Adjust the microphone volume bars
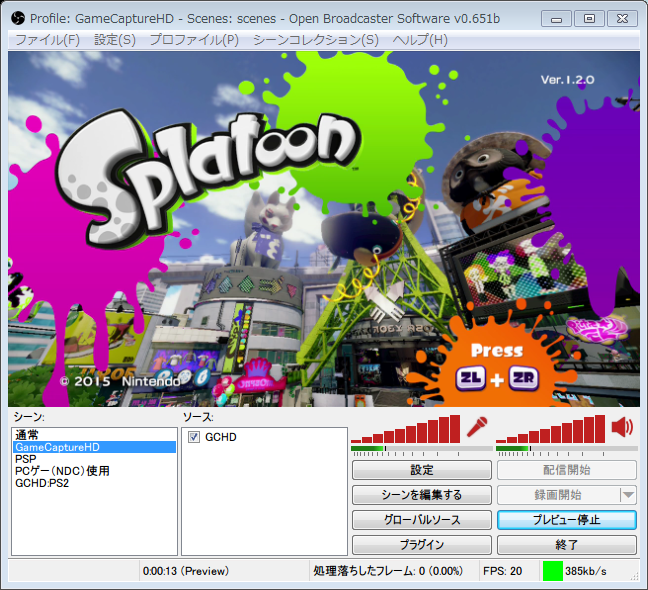648x590 pixels. point(405,429)
